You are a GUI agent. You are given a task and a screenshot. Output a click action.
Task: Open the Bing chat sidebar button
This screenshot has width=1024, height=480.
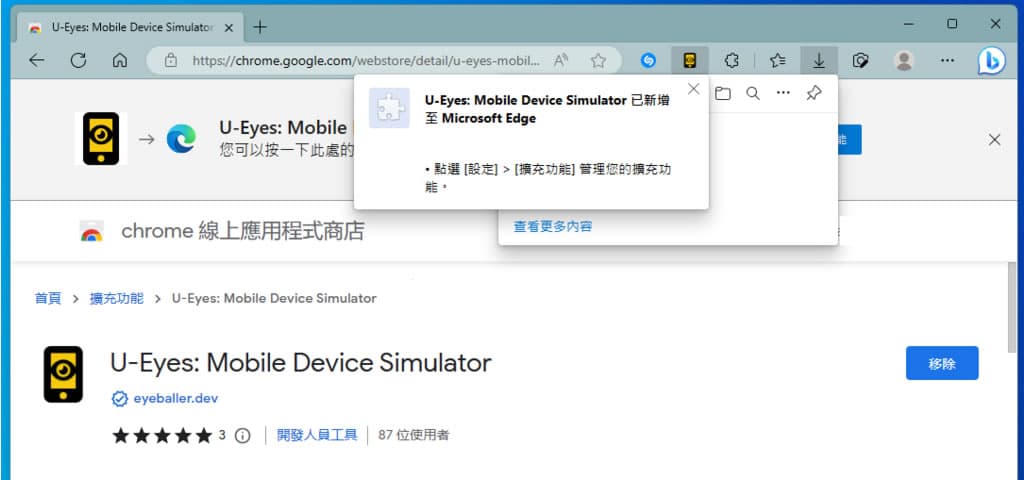[991, 61]
